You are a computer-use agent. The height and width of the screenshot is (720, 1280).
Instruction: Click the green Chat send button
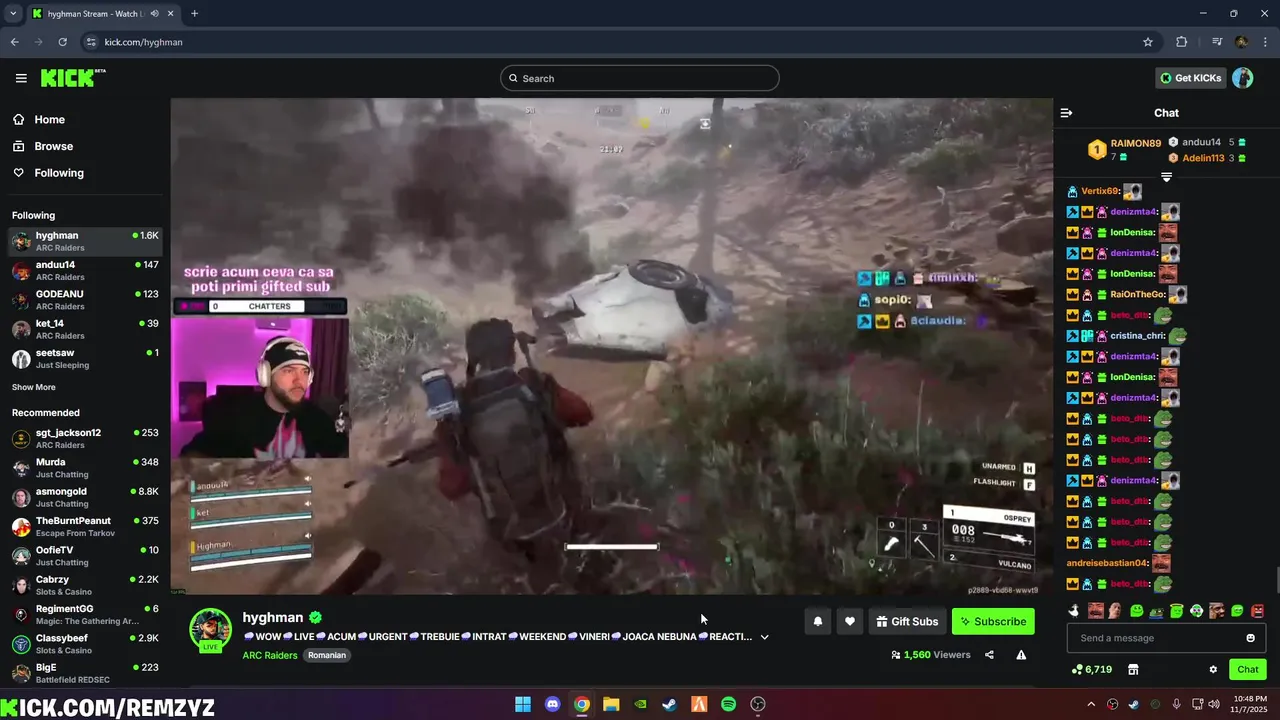(x=1247, y=670)
